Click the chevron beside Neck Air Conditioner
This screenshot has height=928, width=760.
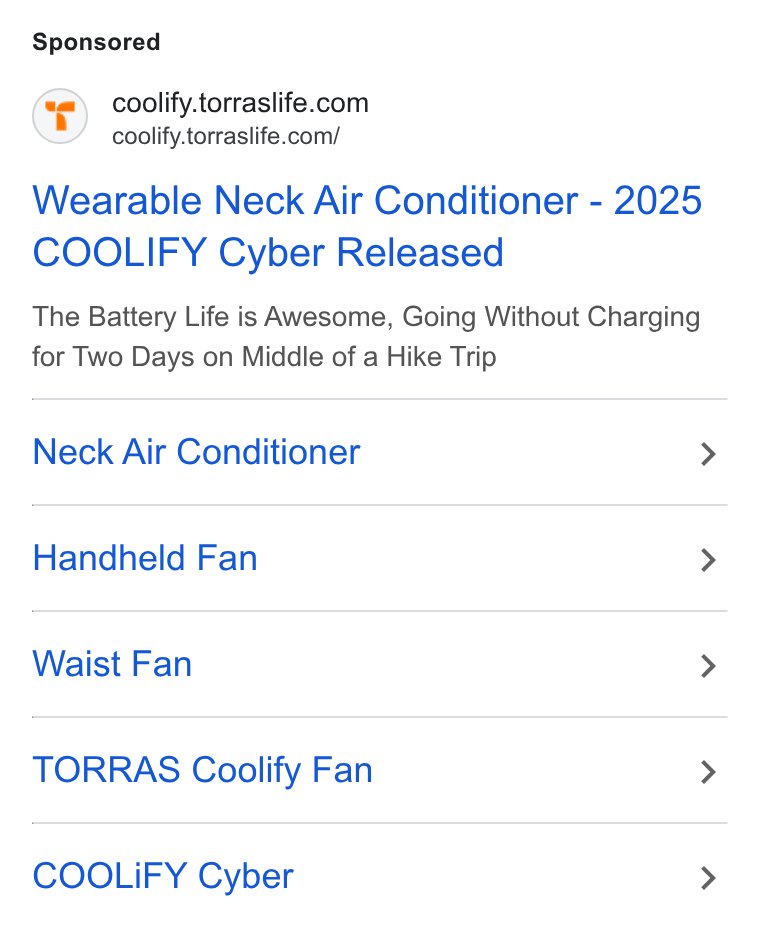(708, 454)
